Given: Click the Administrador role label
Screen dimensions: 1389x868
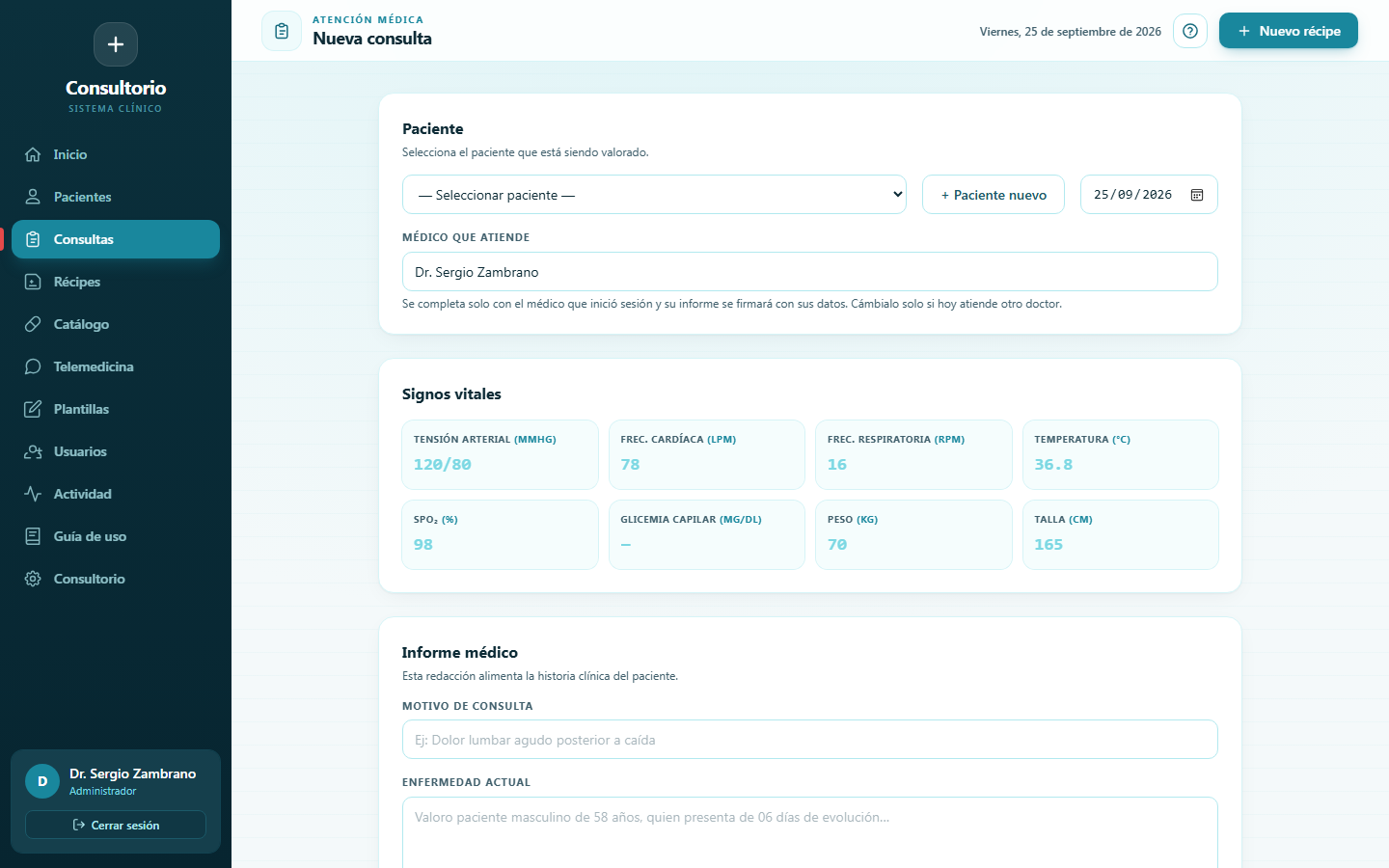Looking at the screenshot, I should [103, 791].
